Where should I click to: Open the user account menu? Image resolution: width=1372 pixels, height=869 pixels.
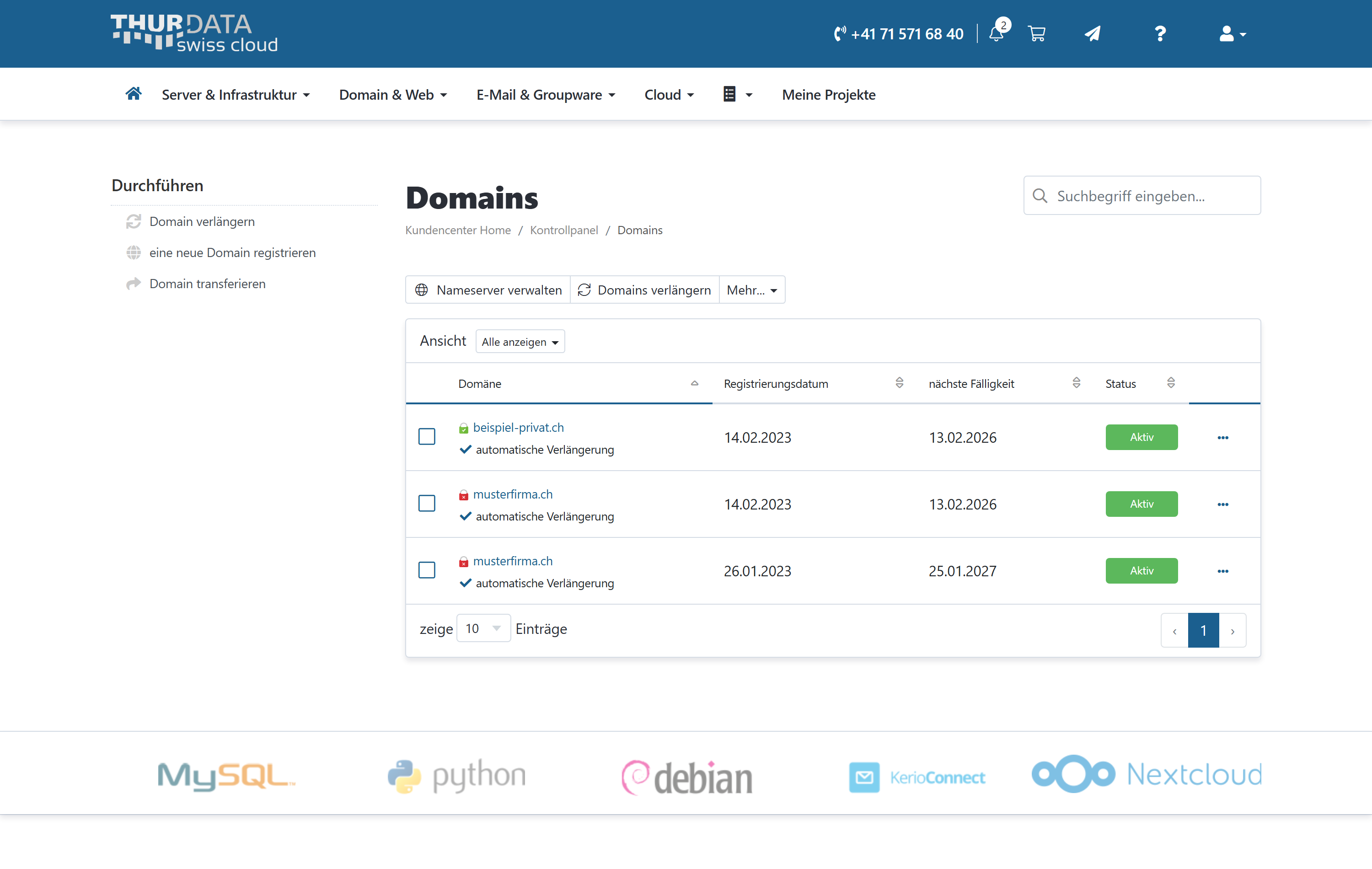click(x=1233, y=34)
